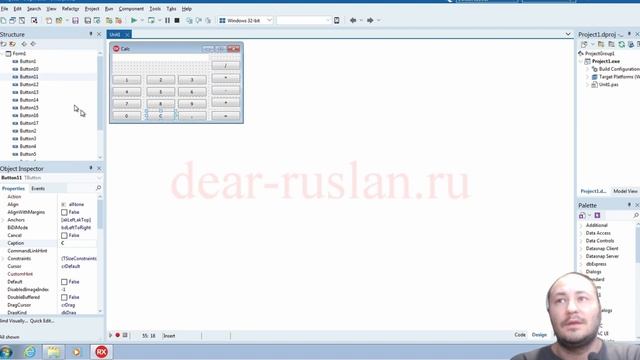Click the green Run button in toolbar
Image resolution: width=640 pixels, height=360 pixels.
pyautogui.click(x=133, y=20)
